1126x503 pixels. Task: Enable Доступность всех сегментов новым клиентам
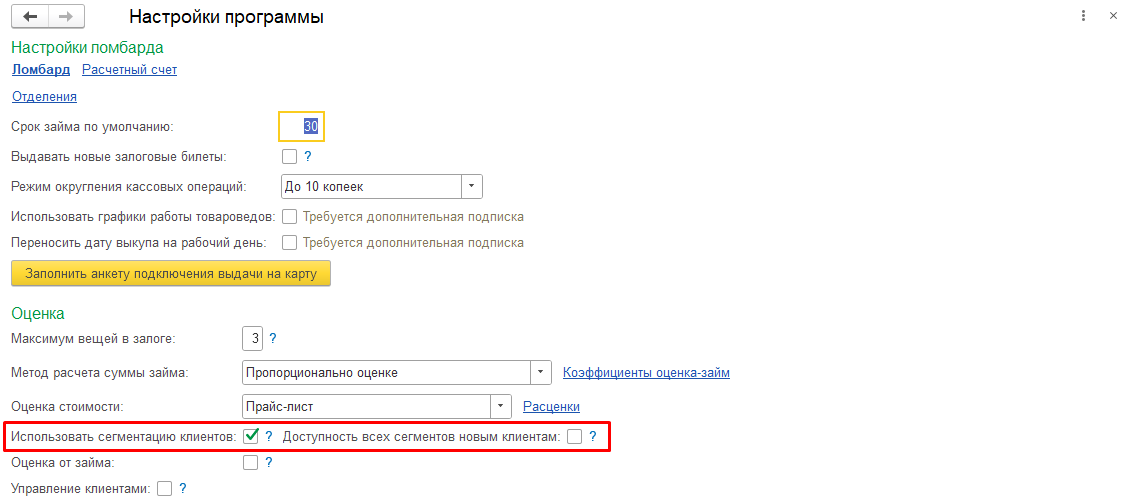point(574,436)
